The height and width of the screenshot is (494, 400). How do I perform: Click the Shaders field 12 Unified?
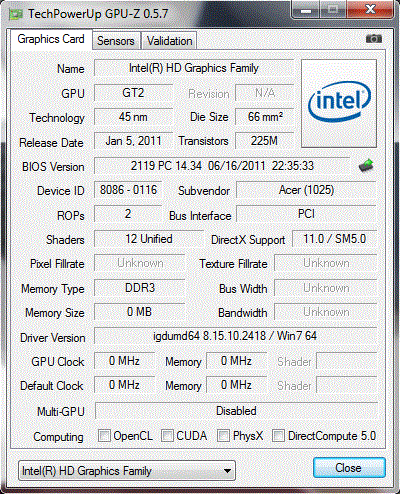[149, 239]
